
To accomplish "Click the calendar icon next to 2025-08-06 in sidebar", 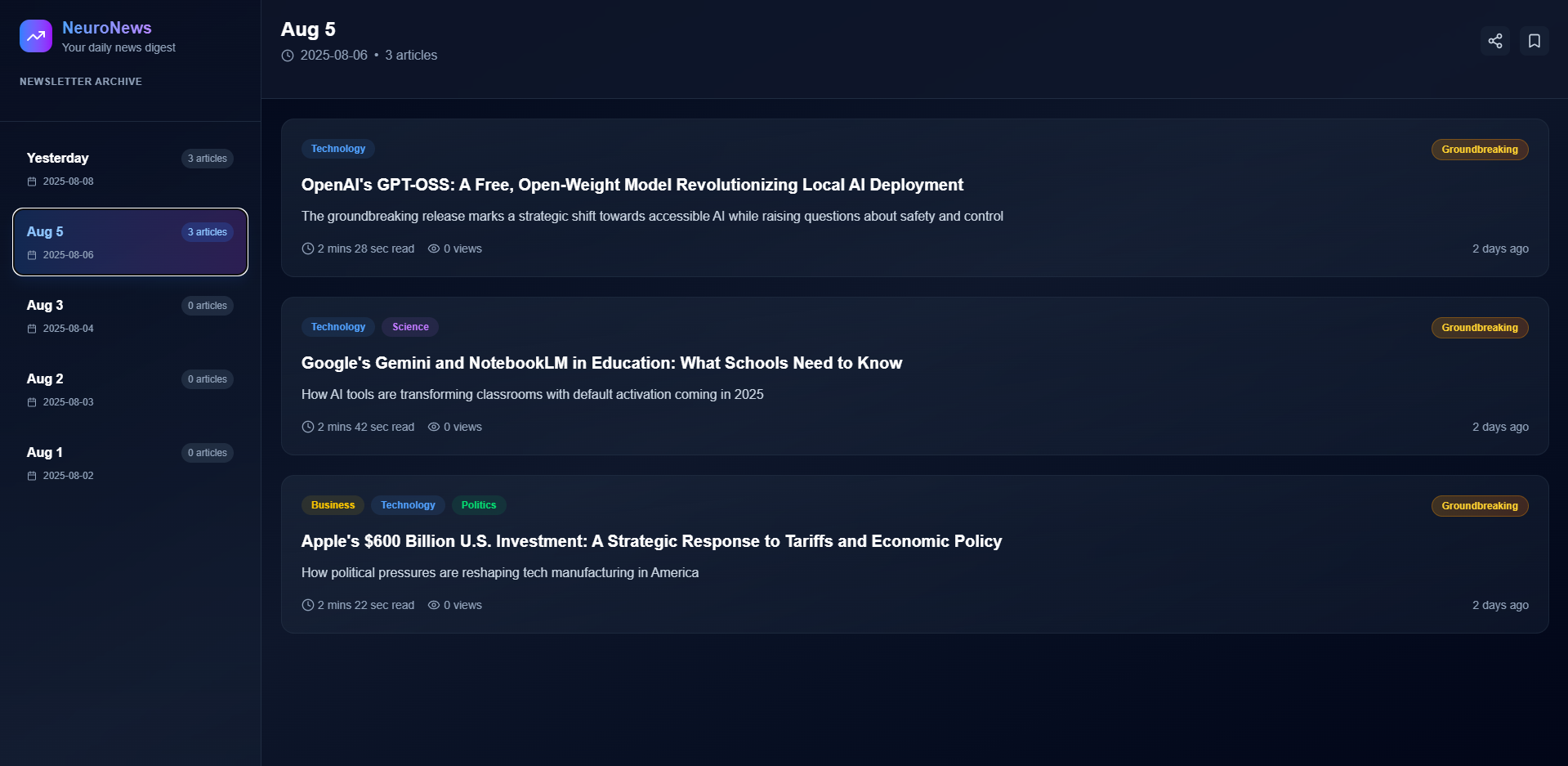I will point(32,255).
